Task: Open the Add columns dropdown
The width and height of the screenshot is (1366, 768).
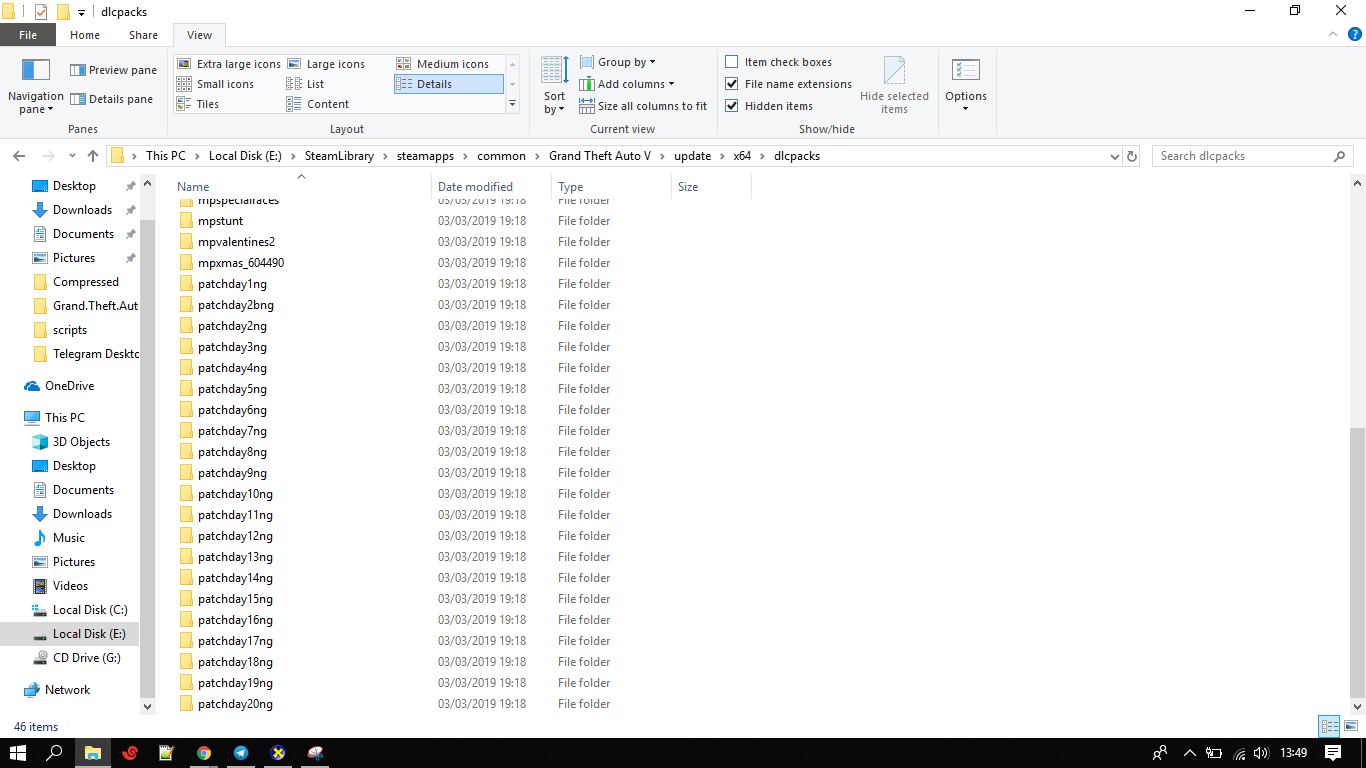Action: [627, 84]
